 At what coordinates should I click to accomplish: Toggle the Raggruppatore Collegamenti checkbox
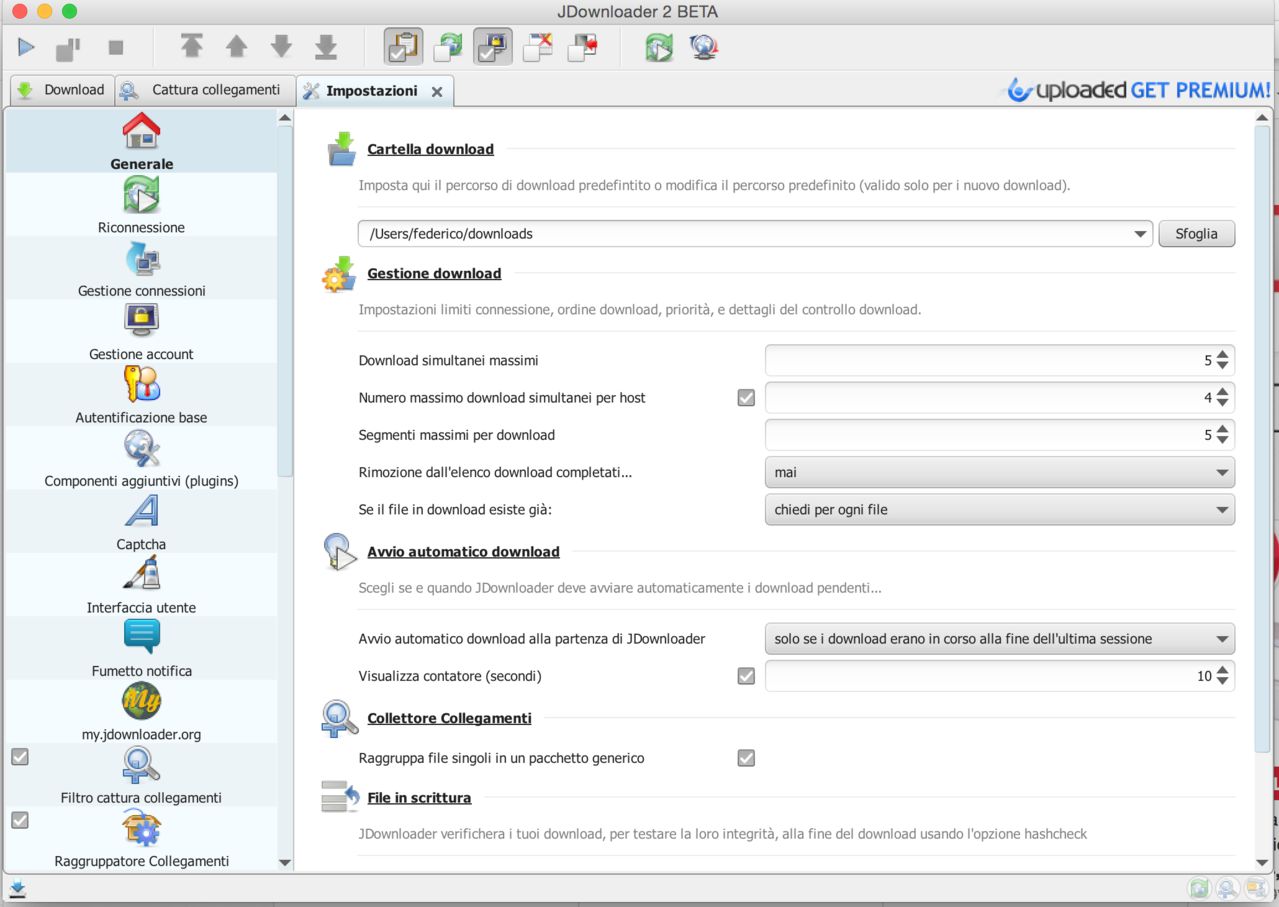[19, 820]
